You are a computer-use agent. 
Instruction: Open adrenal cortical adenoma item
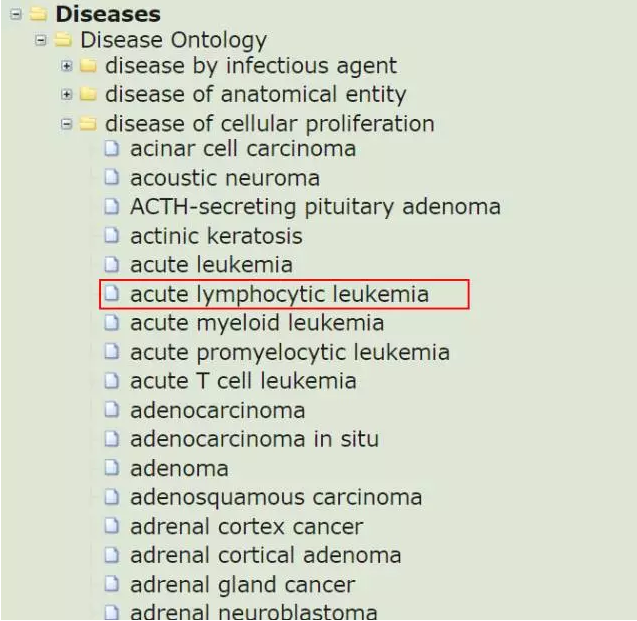pos(266,555)
